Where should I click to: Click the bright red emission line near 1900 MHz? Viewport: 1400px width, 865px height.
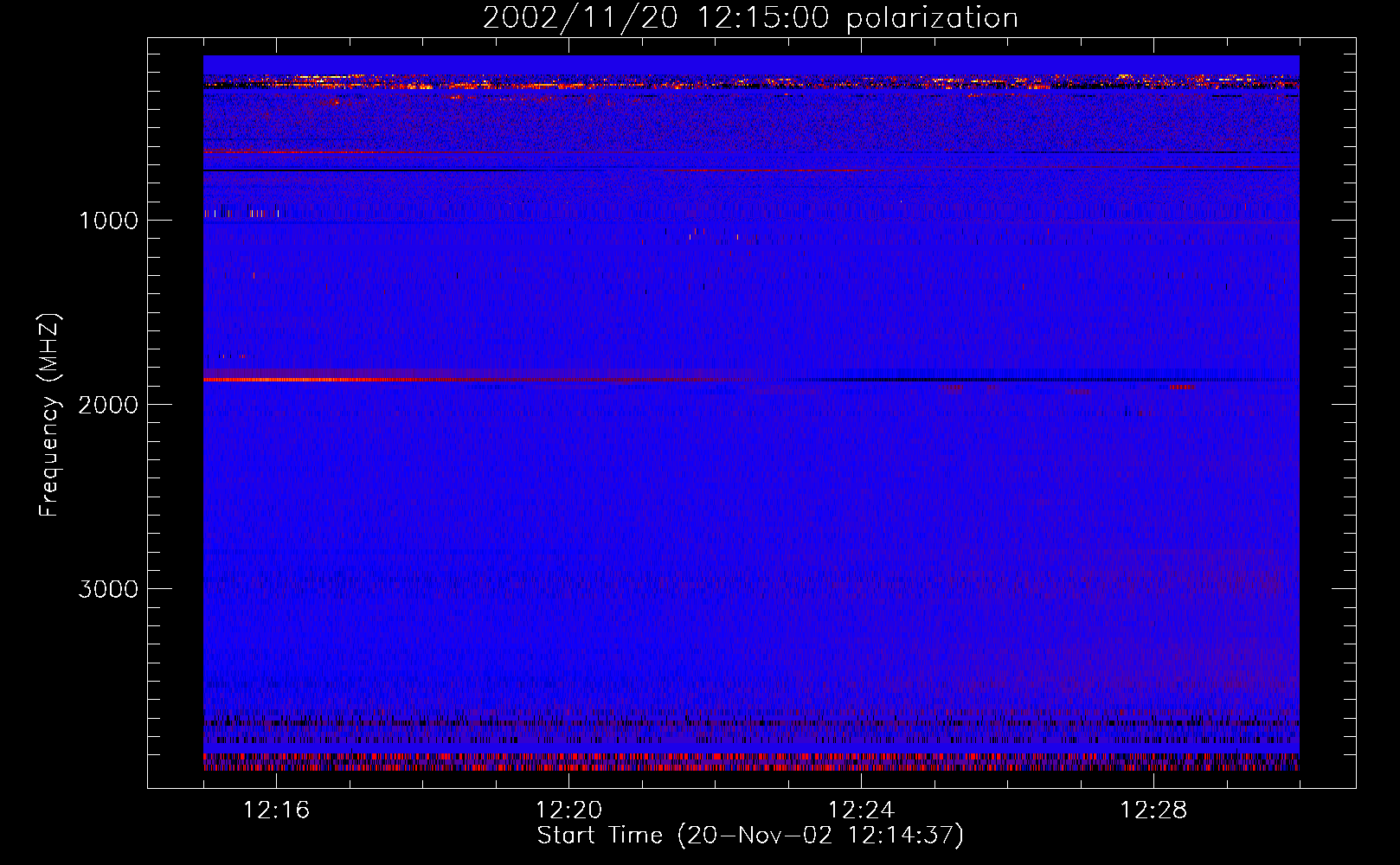[x=476, y=380]
